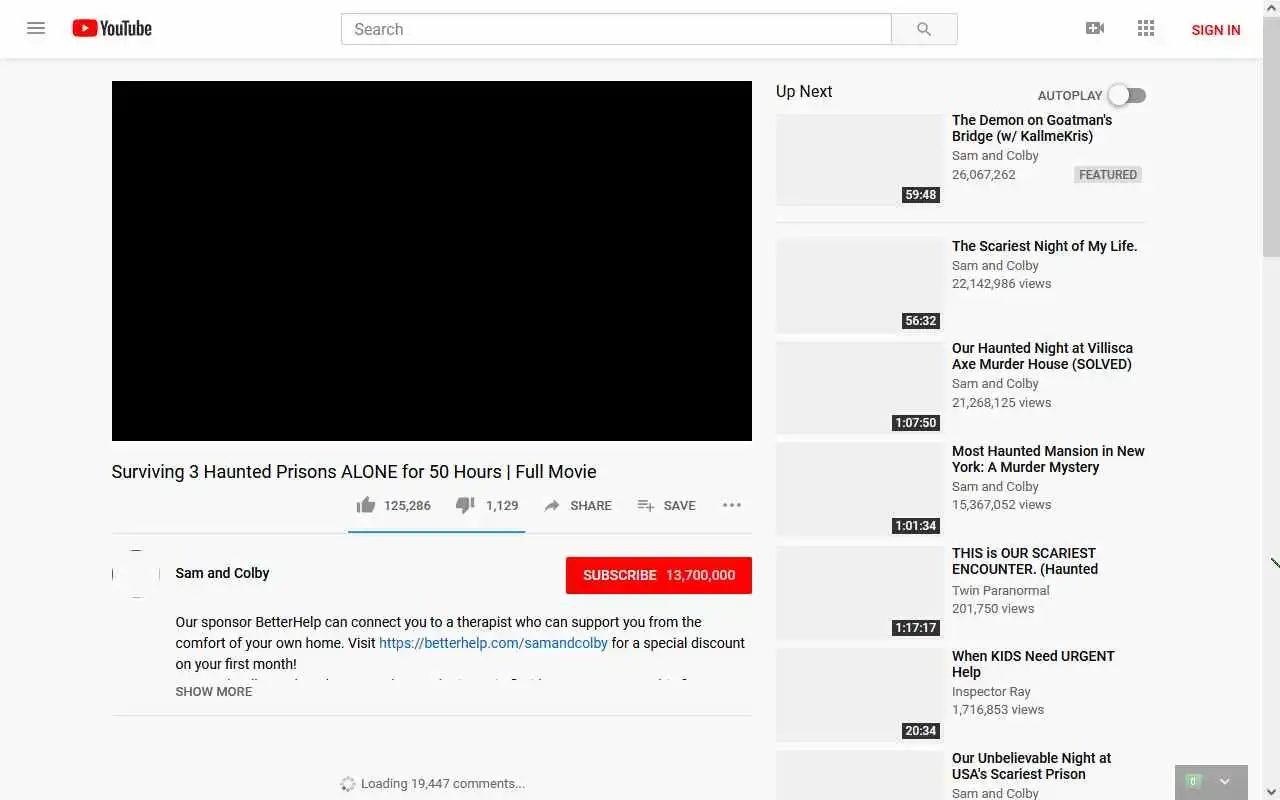This screenshot has height=800, width=1280.
Task: Open Sam and Colby channel name link
Action: click(222, 573)
